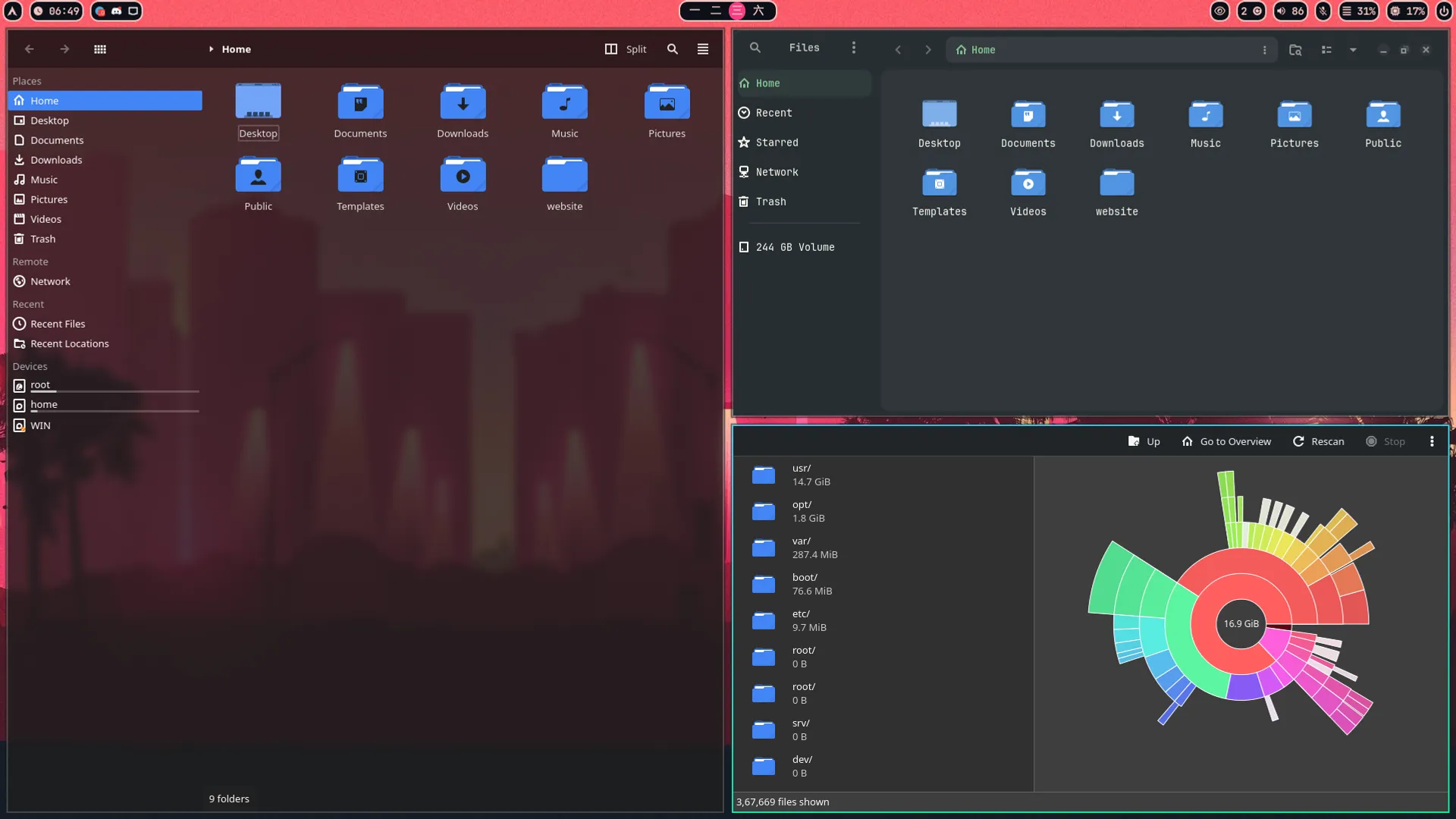Image resolution: width=1456 pixels, height=819 pixels.
Task: Click the search icon in the right Files window
Action: (755, 47)
